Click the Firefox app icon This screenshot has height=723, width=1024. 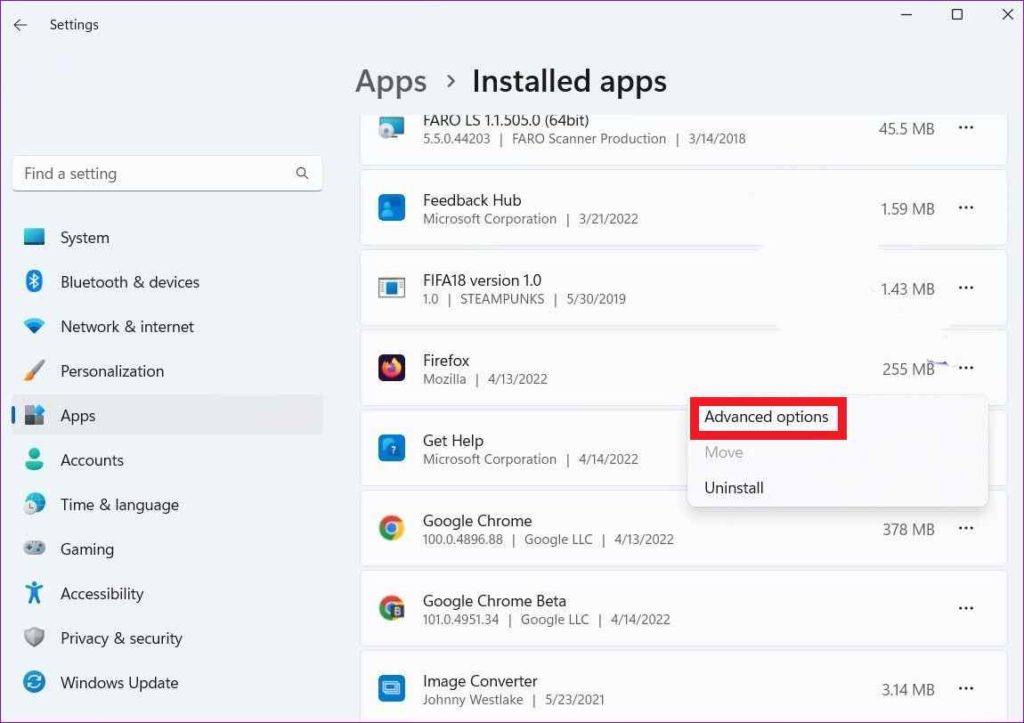(391, 368)
